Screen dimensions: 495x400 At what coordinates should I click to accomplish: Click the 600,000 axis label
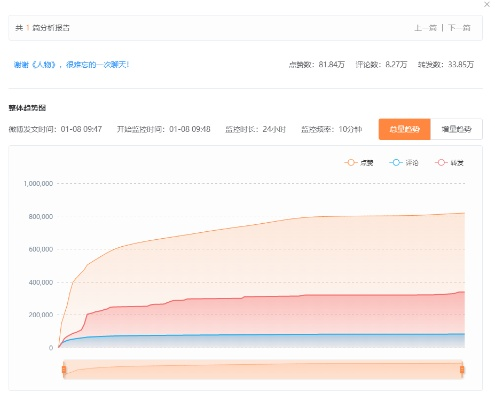point(41,249)
